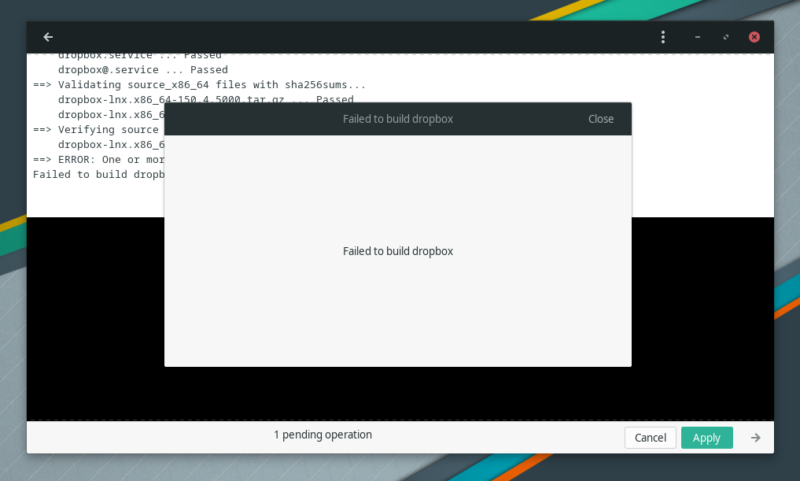Viewport: 800px width, 481px height.
Task: Click the 'Failed to build dropb' terminal line
Action: pos(98,174)
